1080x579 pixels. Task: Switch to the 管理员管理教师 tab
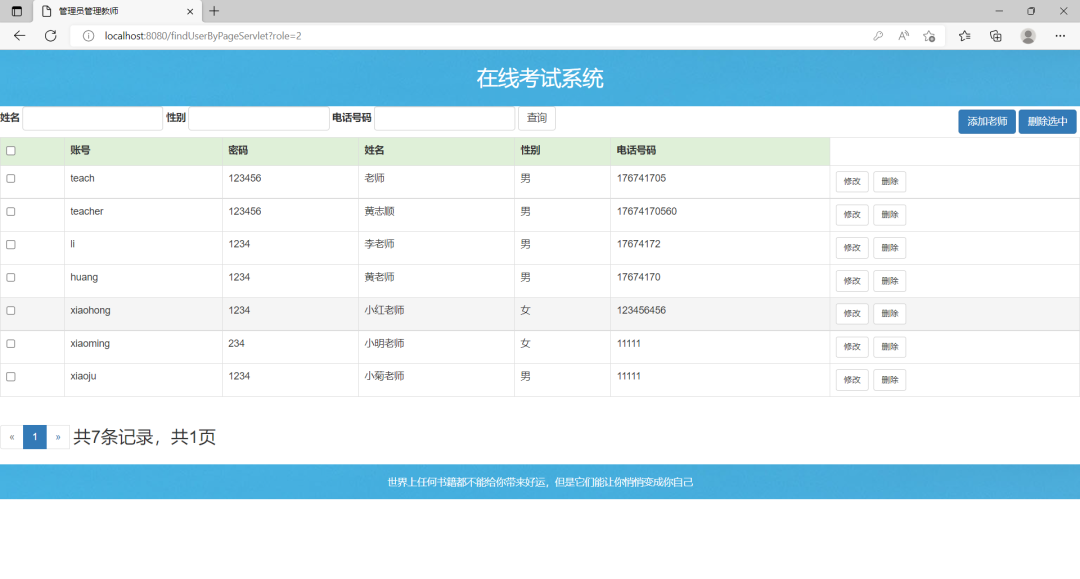coord(117,11)
